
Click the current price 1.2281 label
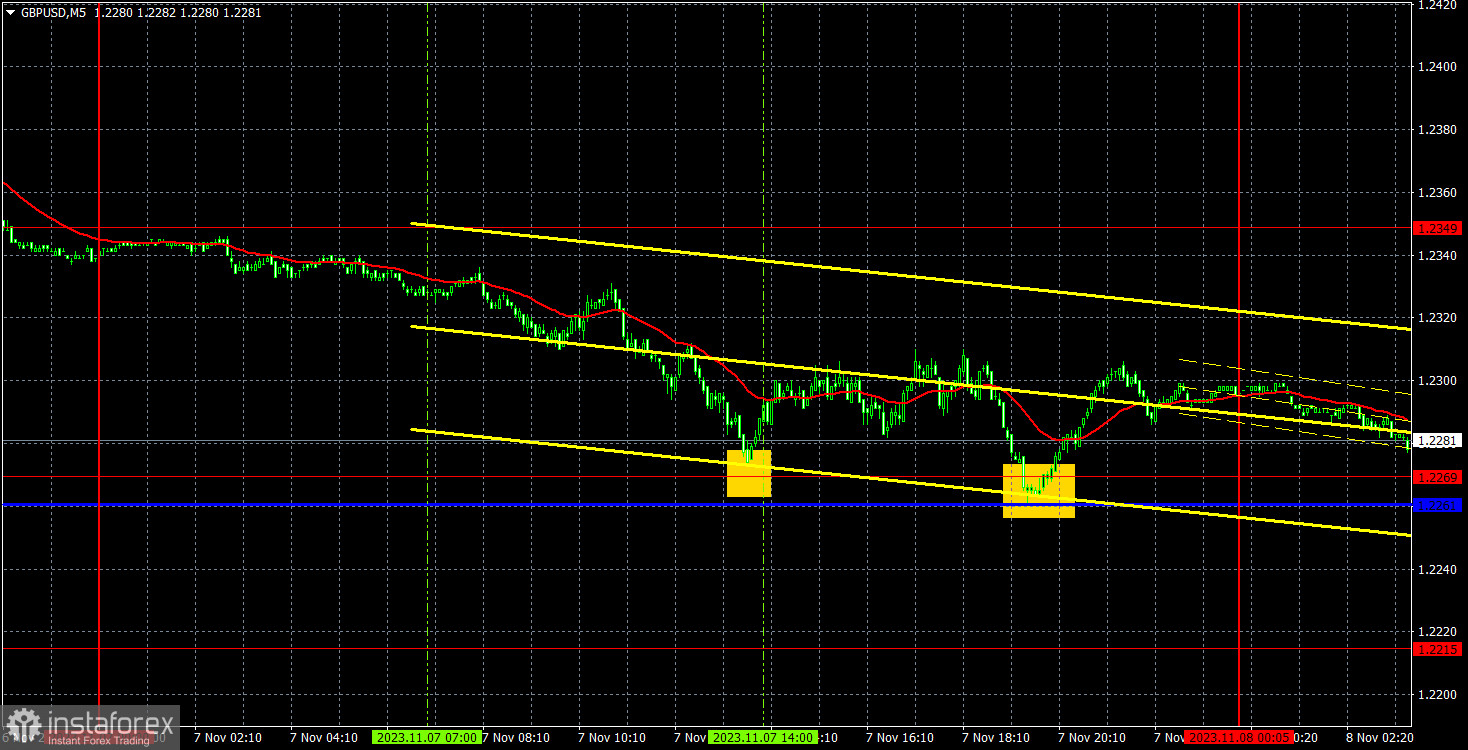pyautogui.click(x=1438, y=440)
